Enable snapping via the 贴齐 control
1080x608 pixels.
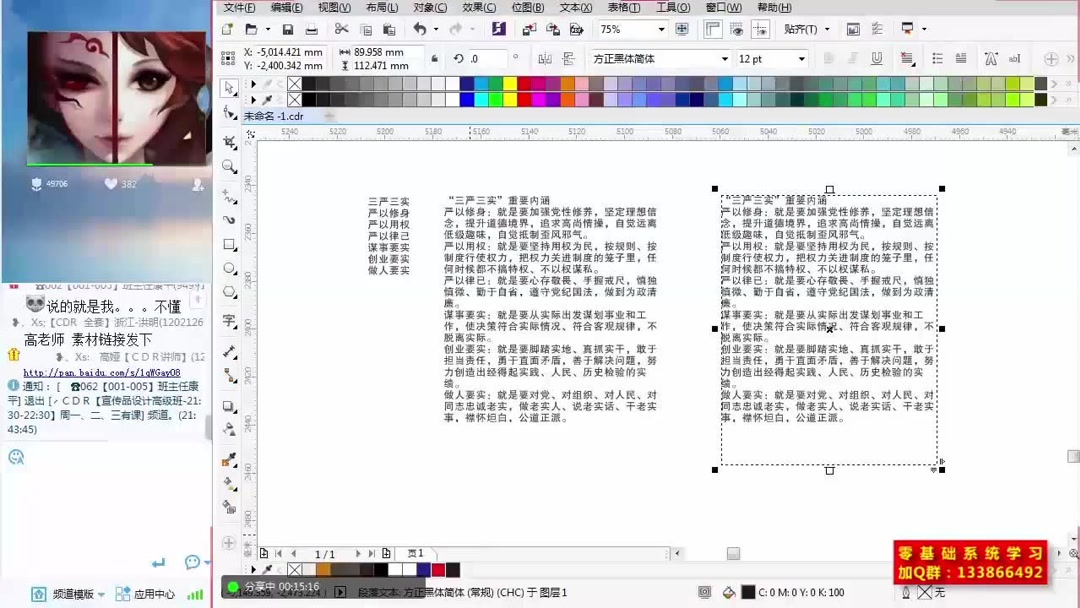pos(801,30)
